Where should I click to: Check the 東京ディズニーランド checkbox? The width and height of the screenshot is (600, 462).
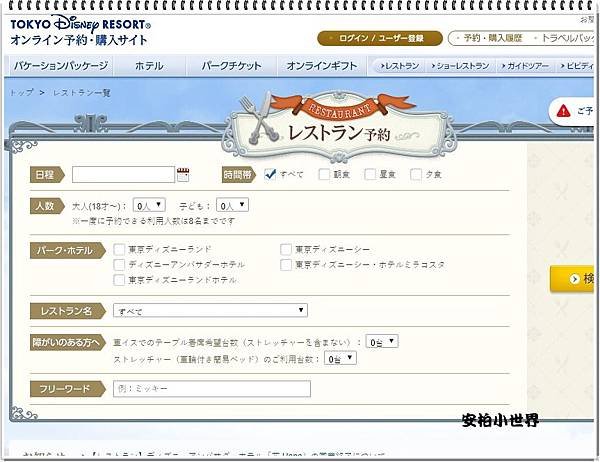click(x=119, y=250)
